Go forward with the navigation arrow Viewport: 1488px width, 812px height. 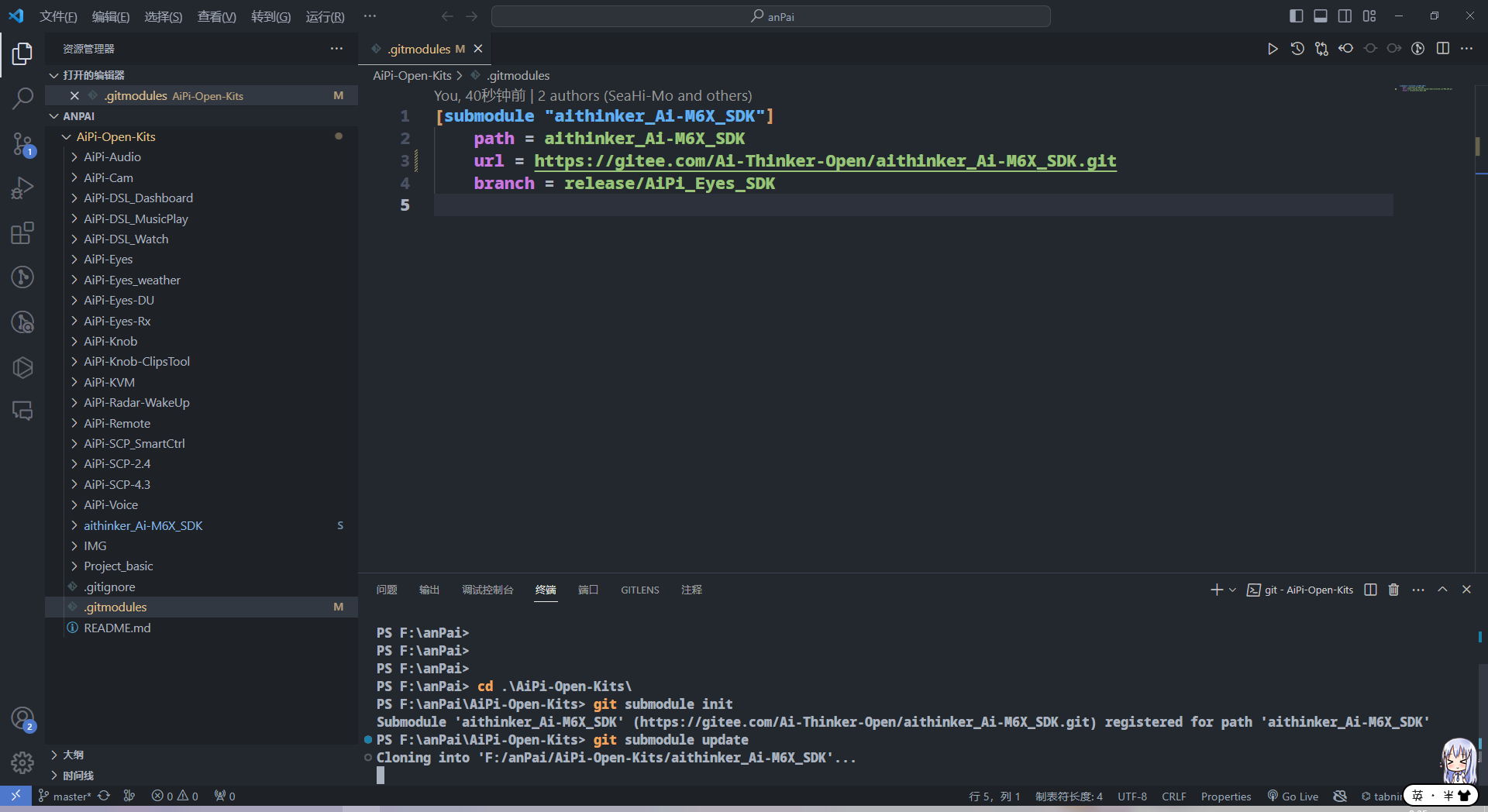(472, 16)
